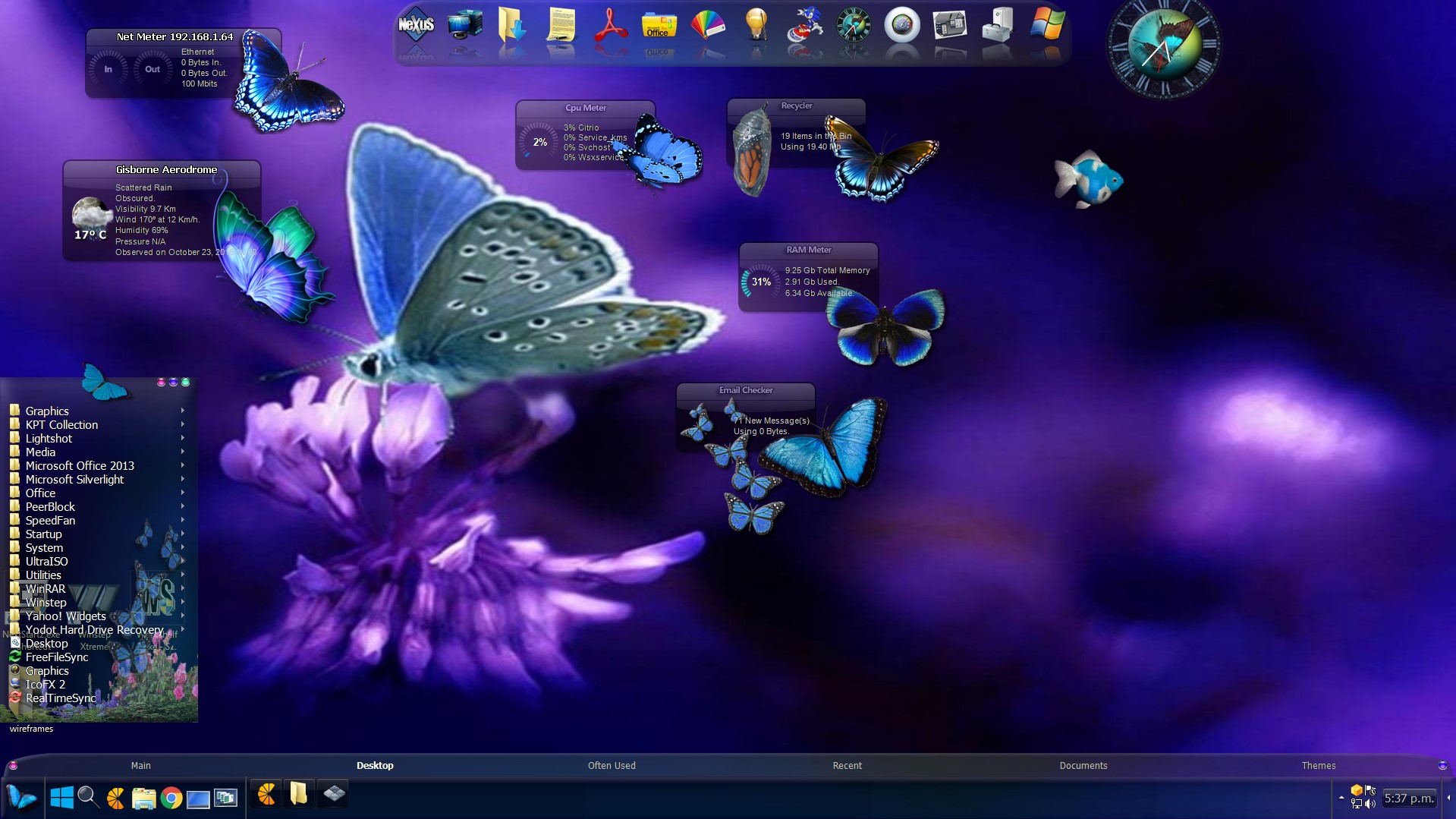
Task: Launch Google Chrome from the taskbar
Action: coord(171,798)
